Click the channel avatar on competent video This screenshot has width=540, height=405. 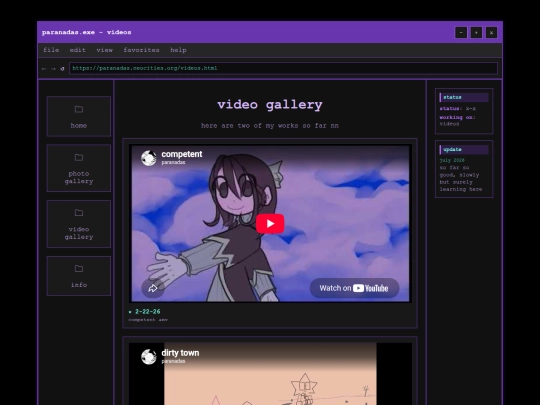(149, 158)
